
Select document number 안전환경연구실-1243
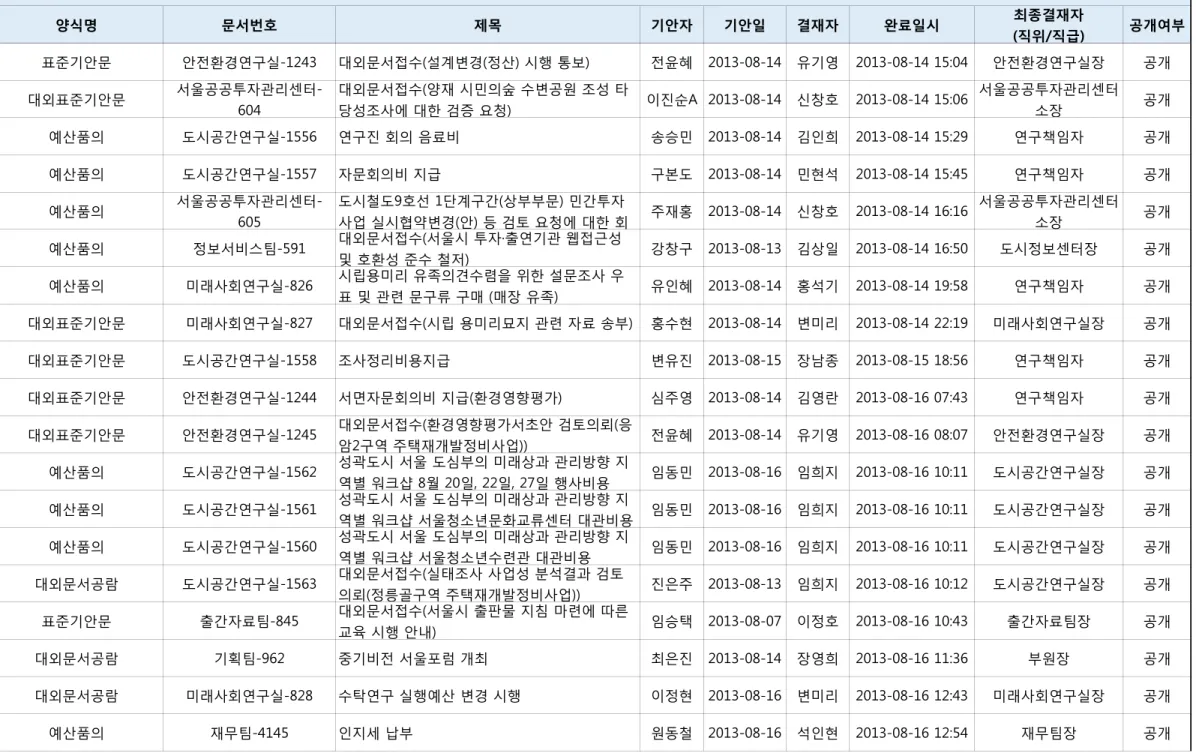(x=249, y=63)
